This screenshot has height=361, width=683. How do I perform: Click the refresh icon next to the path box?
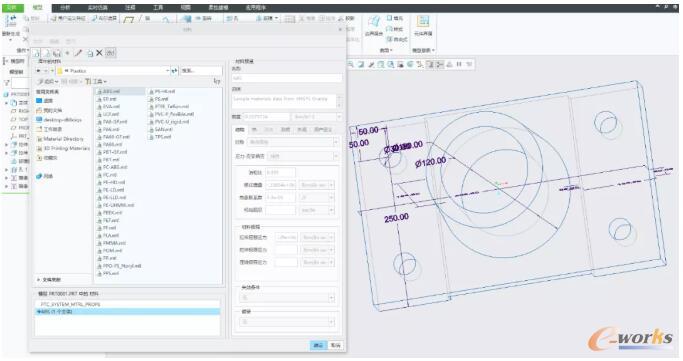point(174,71)
